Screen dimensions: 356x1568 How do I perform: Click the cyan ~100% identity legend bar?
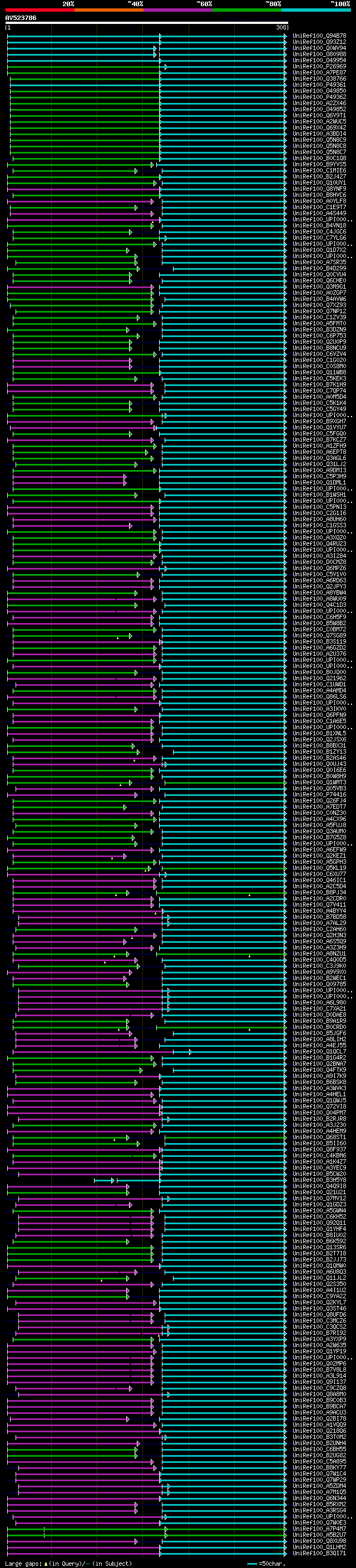316,10
